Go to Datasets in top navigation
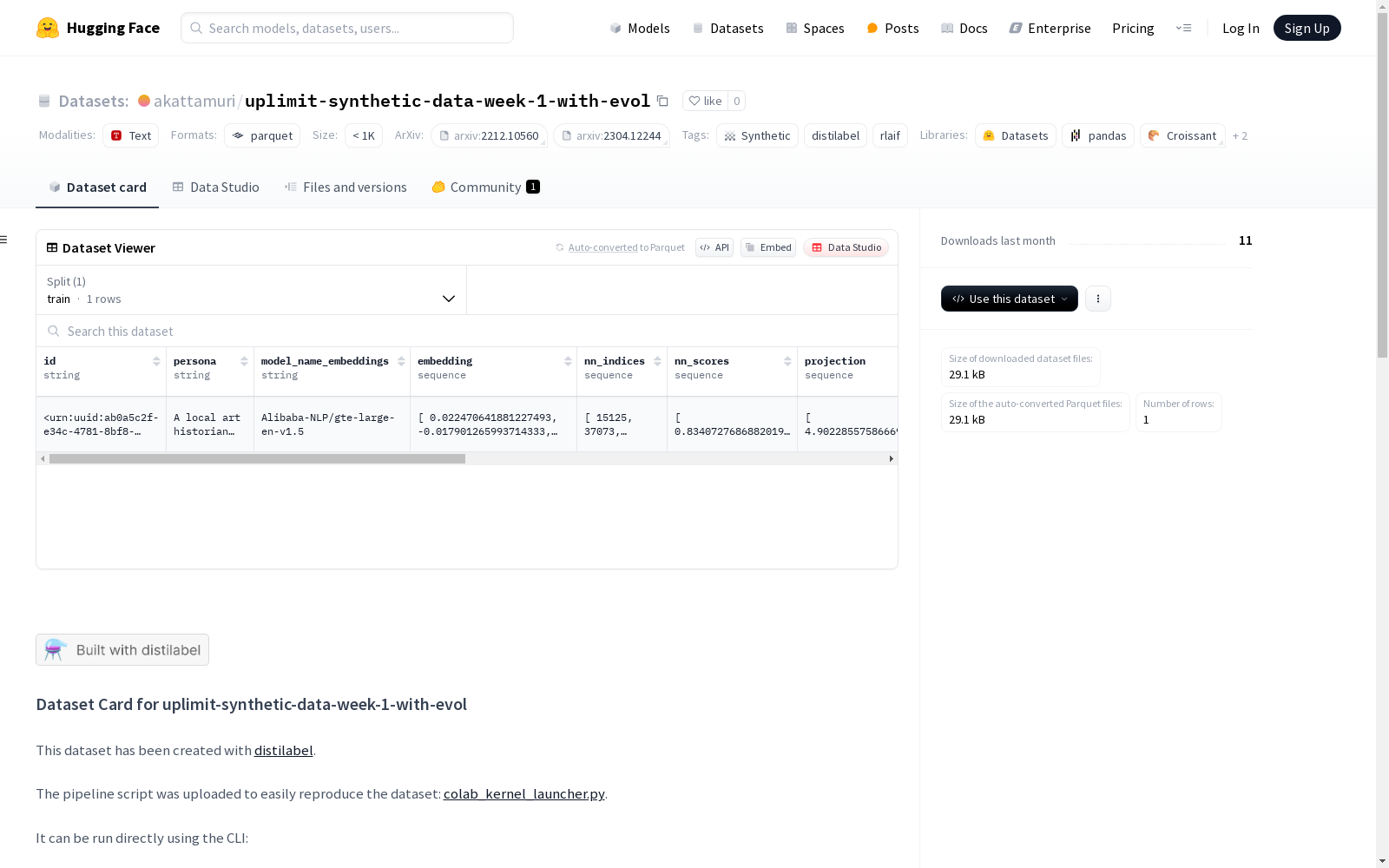This screenshot has height=868, width=1389. pos(727,28)
